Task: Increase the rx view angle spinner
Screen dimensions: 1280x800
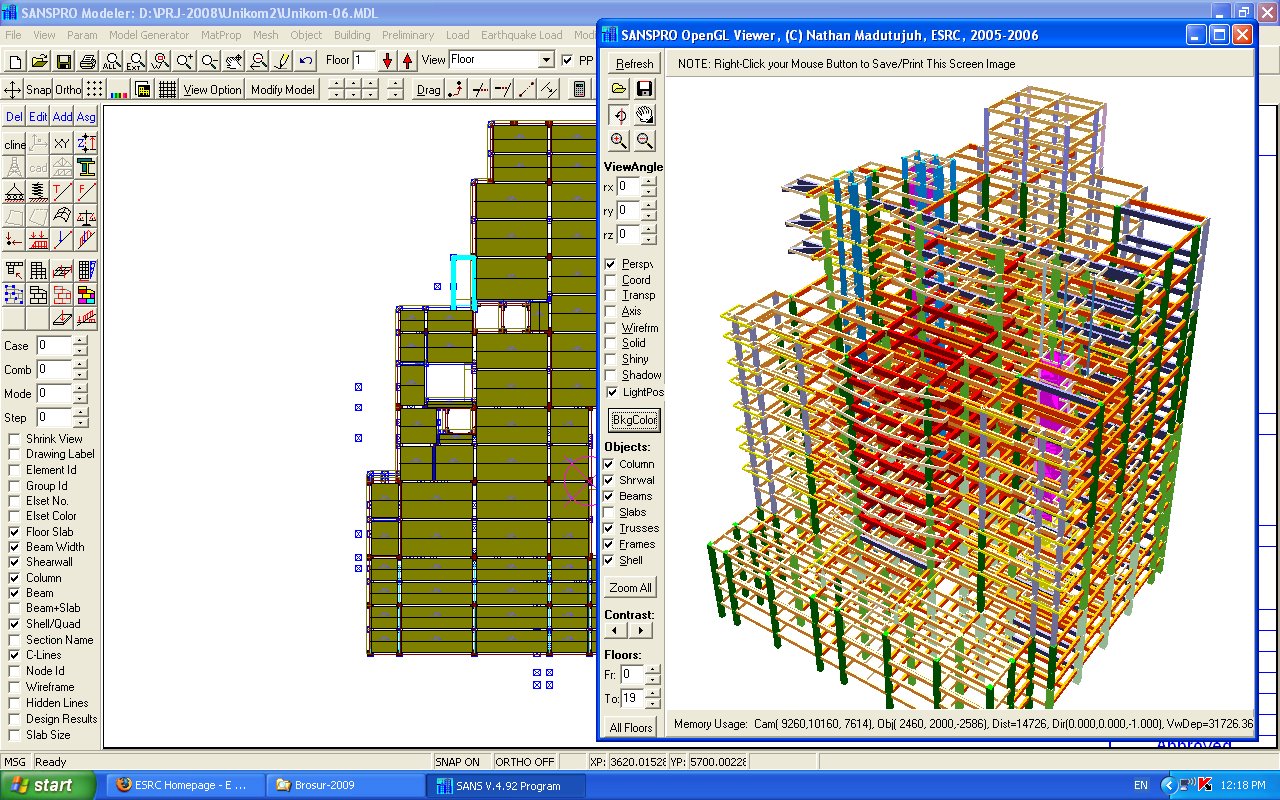Action: [649, 182]
